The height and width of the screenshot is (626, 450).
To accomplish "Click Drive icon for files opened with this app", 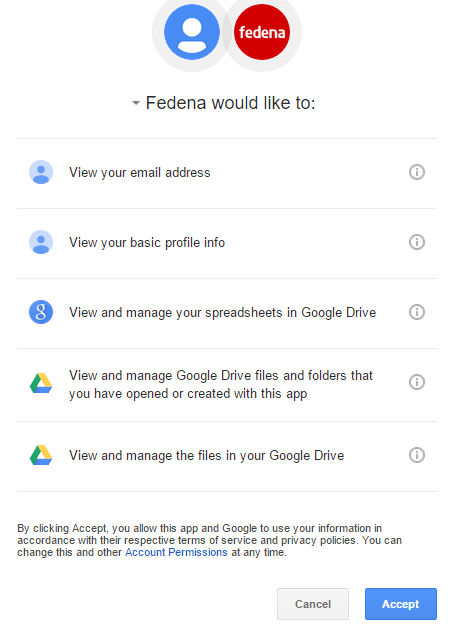I will 41,383.
